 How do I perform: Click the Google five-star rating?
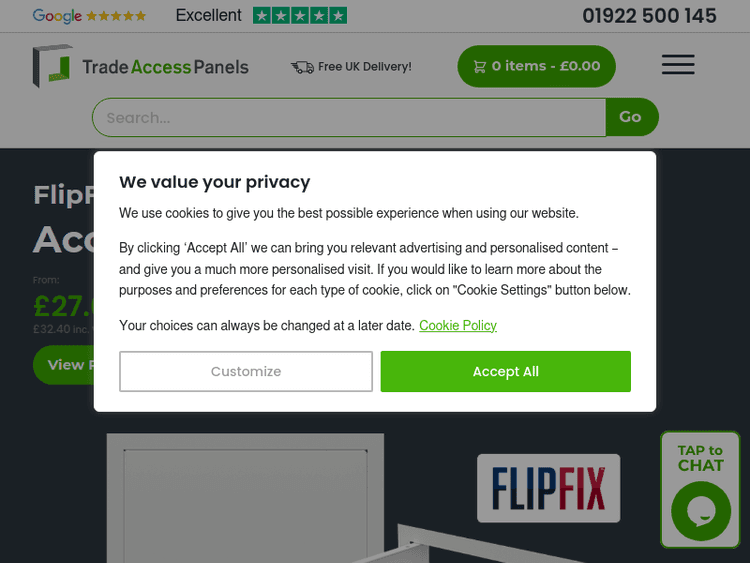pyautogui.click(x=116, y=16)
